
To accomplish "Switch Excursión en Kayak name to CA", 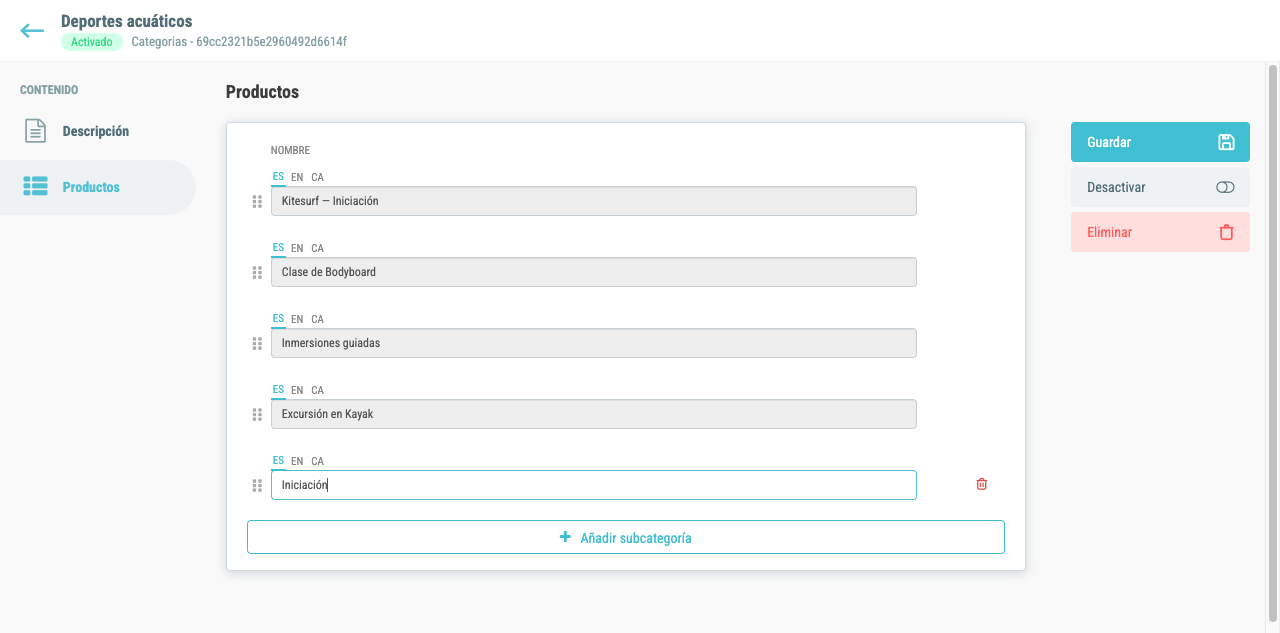I will [x=317, y=390].
